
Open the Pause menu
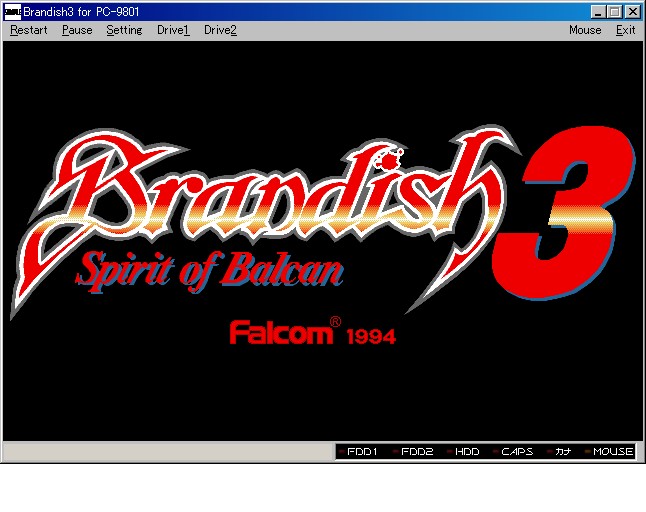click(x=77, y=30)
